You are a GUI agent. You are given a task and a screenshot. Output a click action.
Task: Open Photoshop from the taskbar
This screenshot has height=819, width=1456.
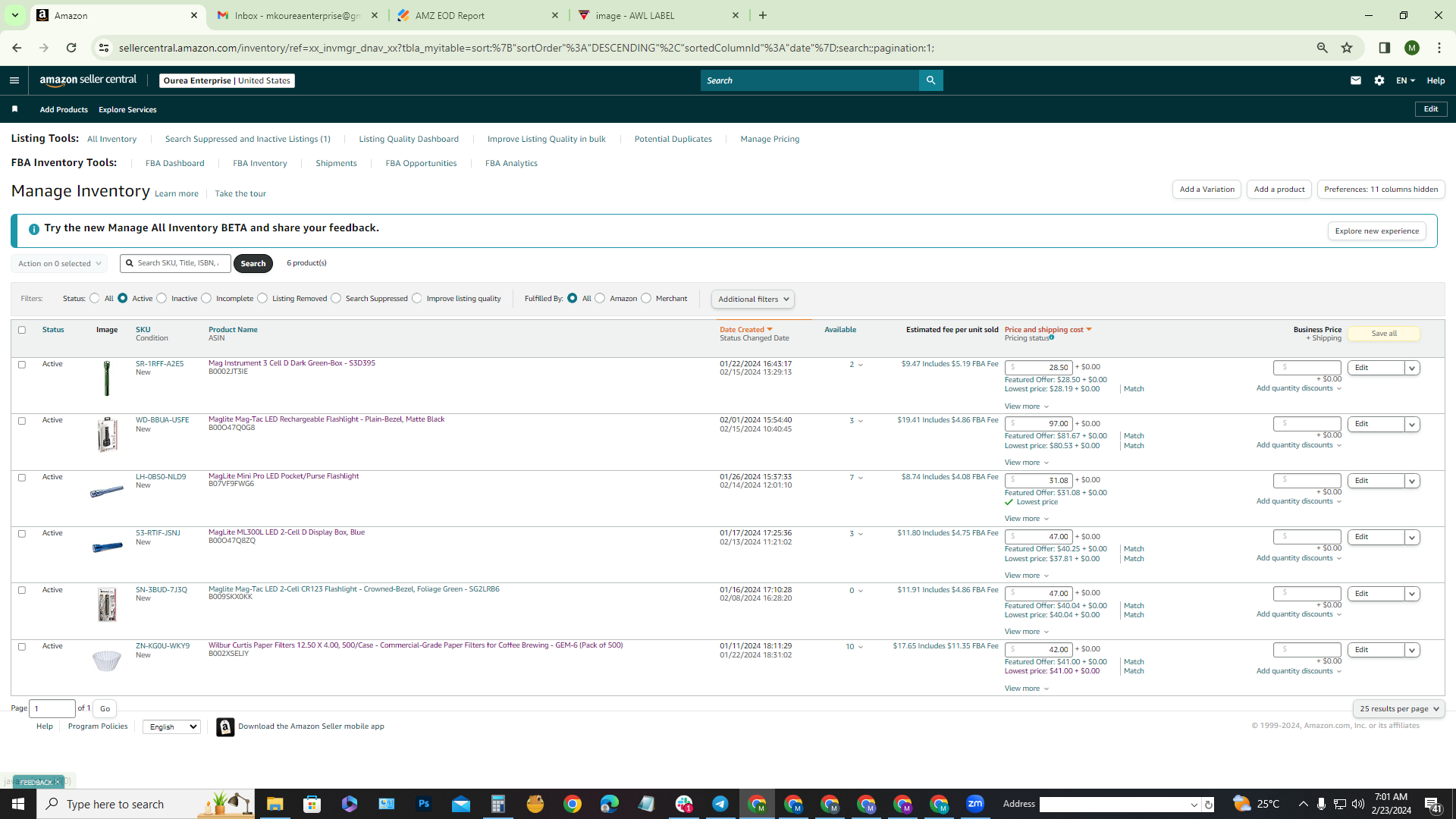click(423, 804)
